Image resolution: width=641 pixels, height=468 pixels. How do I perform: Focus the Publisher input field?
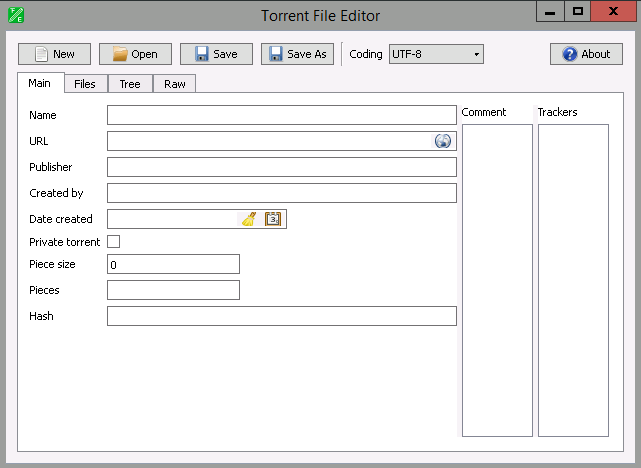click(x=280, y=167)
